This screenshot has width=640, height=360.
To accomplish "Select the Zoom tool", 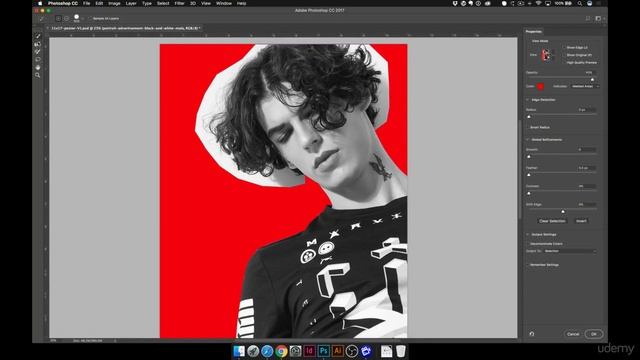I will click(x=38, y=75).
